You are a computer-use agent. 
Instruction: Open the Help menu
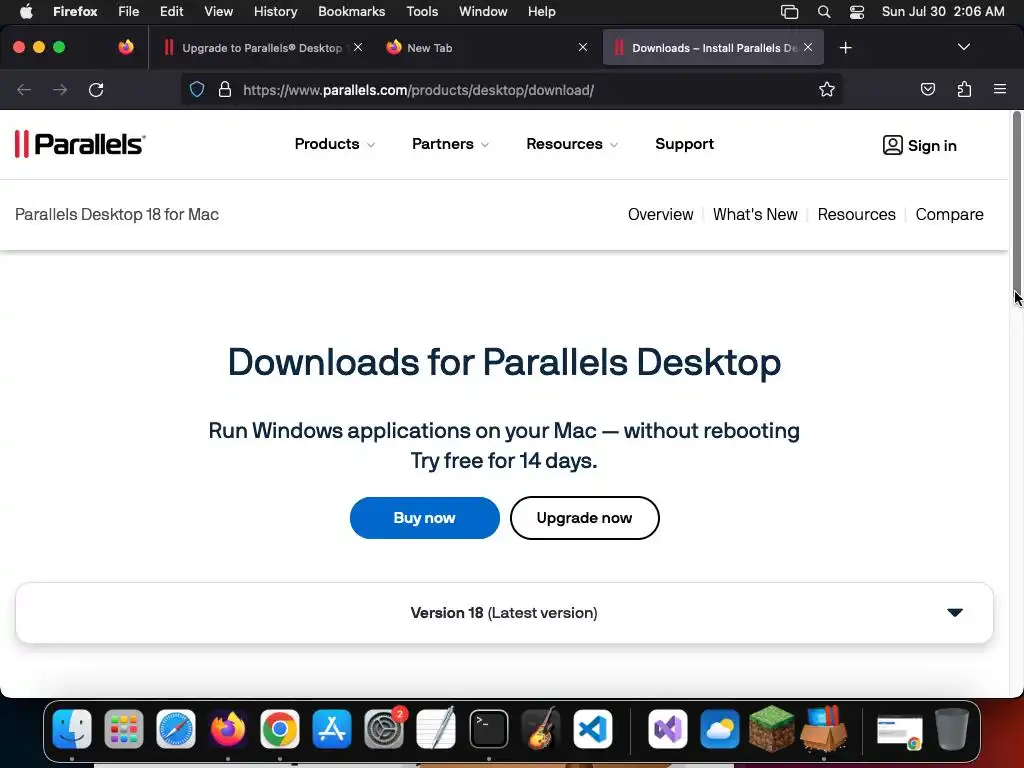tap(541, 12)
